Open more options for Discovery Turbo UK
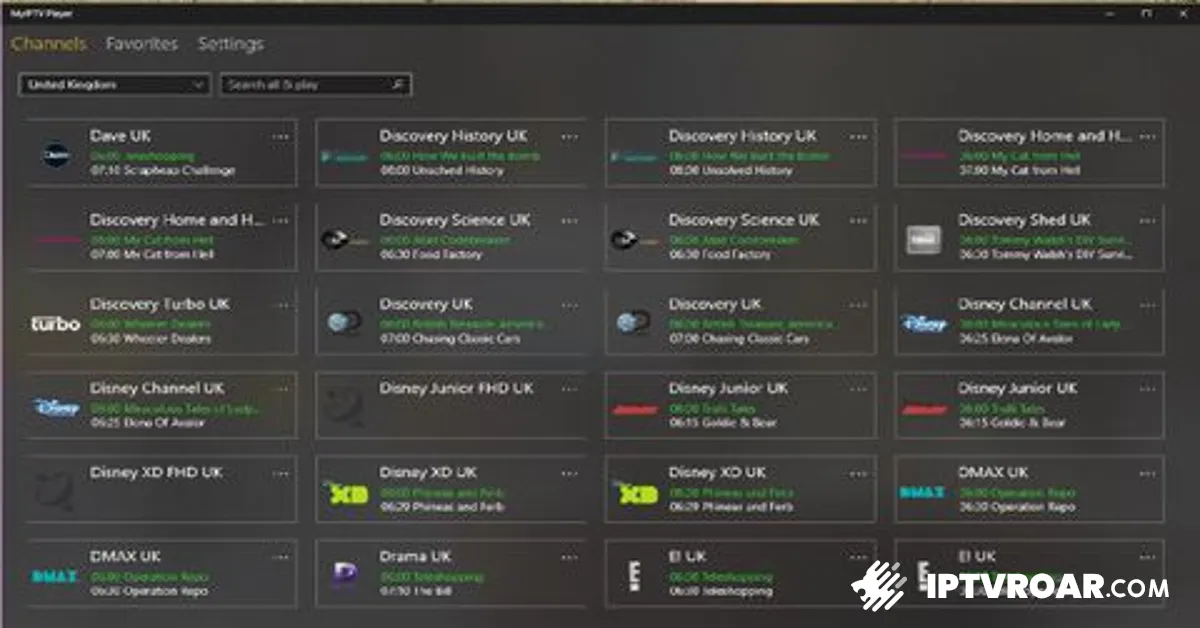The image size is (1200, 628). coord(281,305)
